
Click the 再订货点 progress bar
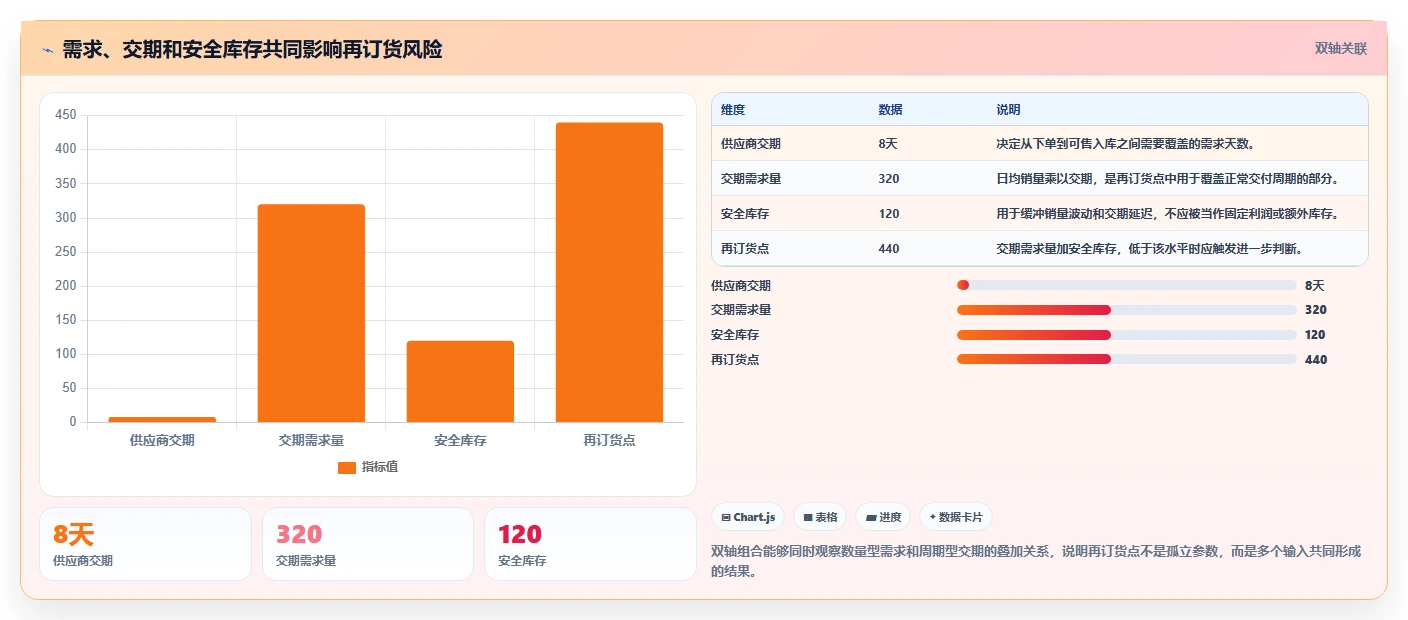click(1127, 359)
